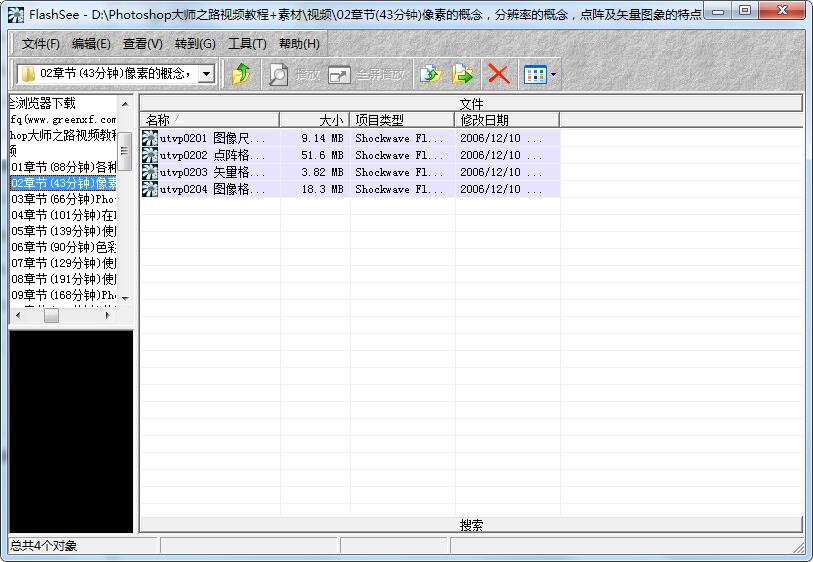Click the view mode grid icon
Screen dimensions: 813x562
coord(535,75)
